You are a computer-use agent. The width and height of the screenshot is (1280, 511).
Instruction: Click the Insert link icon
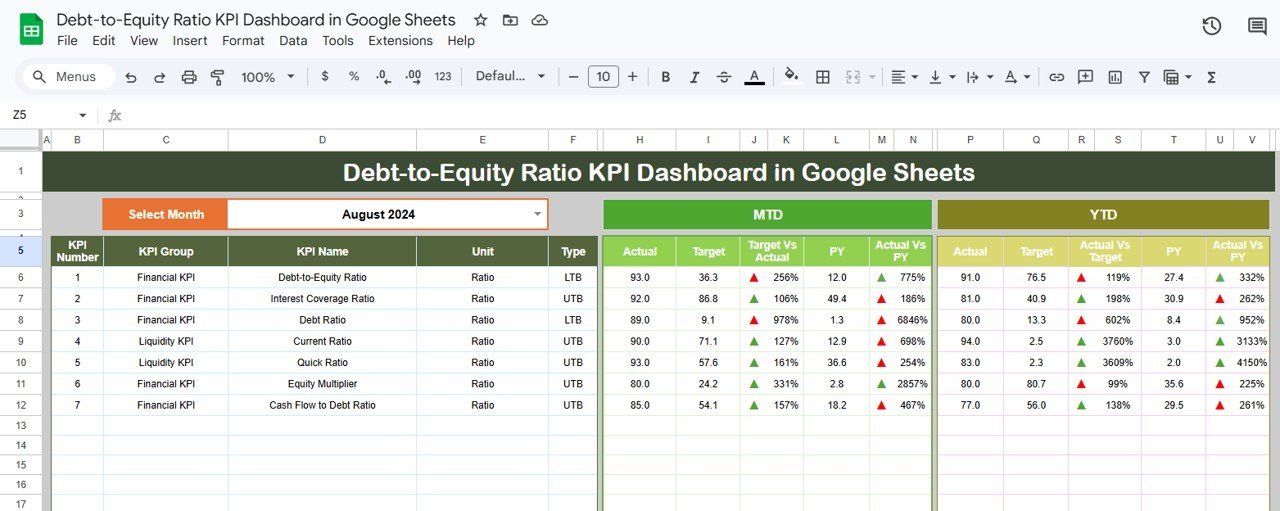click(x=1056, y=77)
